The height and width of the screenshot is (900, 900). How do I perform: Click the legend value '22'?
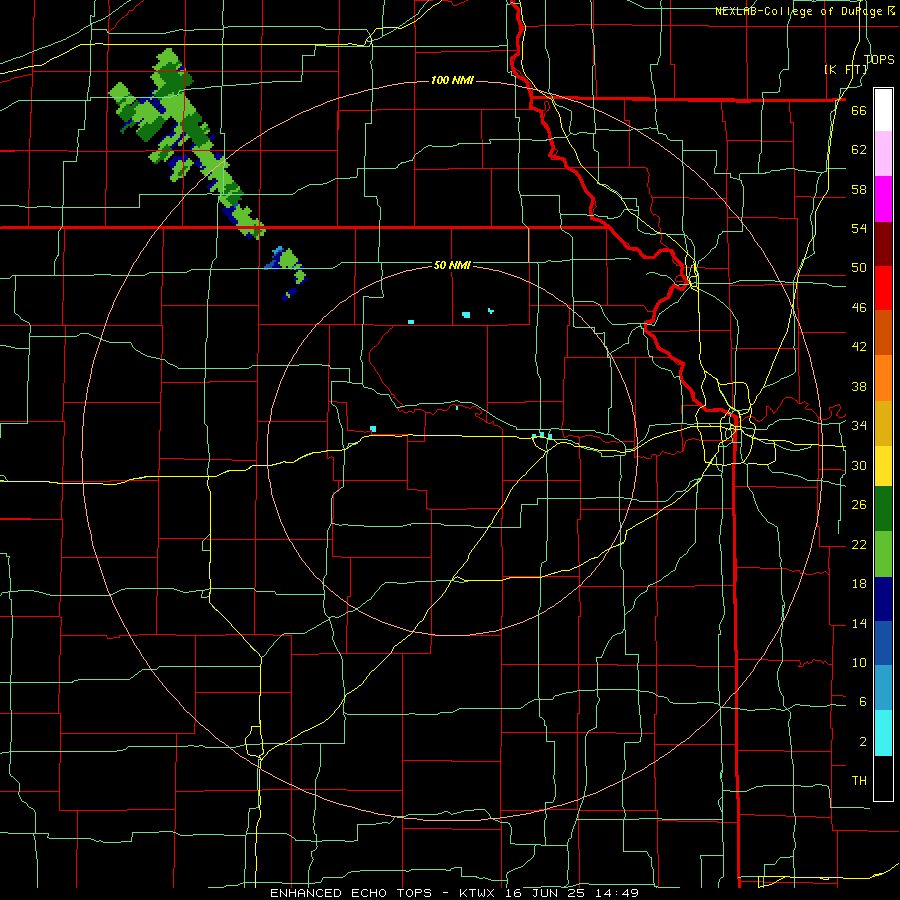859,544
